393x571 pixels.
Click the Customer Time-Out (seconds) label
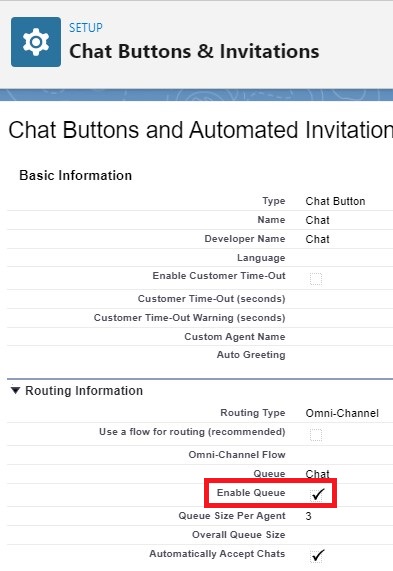211,299
